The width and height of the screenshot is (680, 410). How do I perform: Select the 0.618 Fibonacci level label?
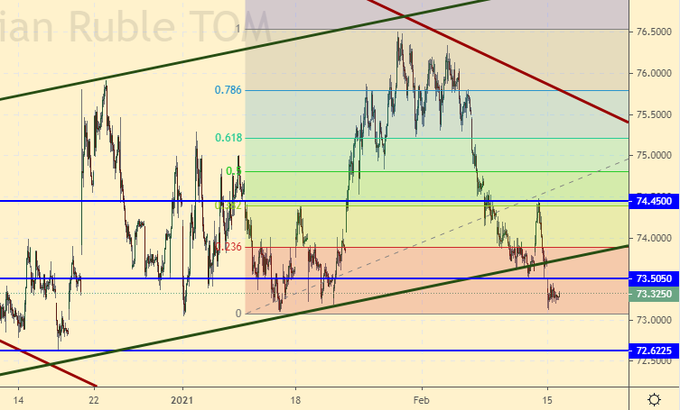click(x=228, y=138)
